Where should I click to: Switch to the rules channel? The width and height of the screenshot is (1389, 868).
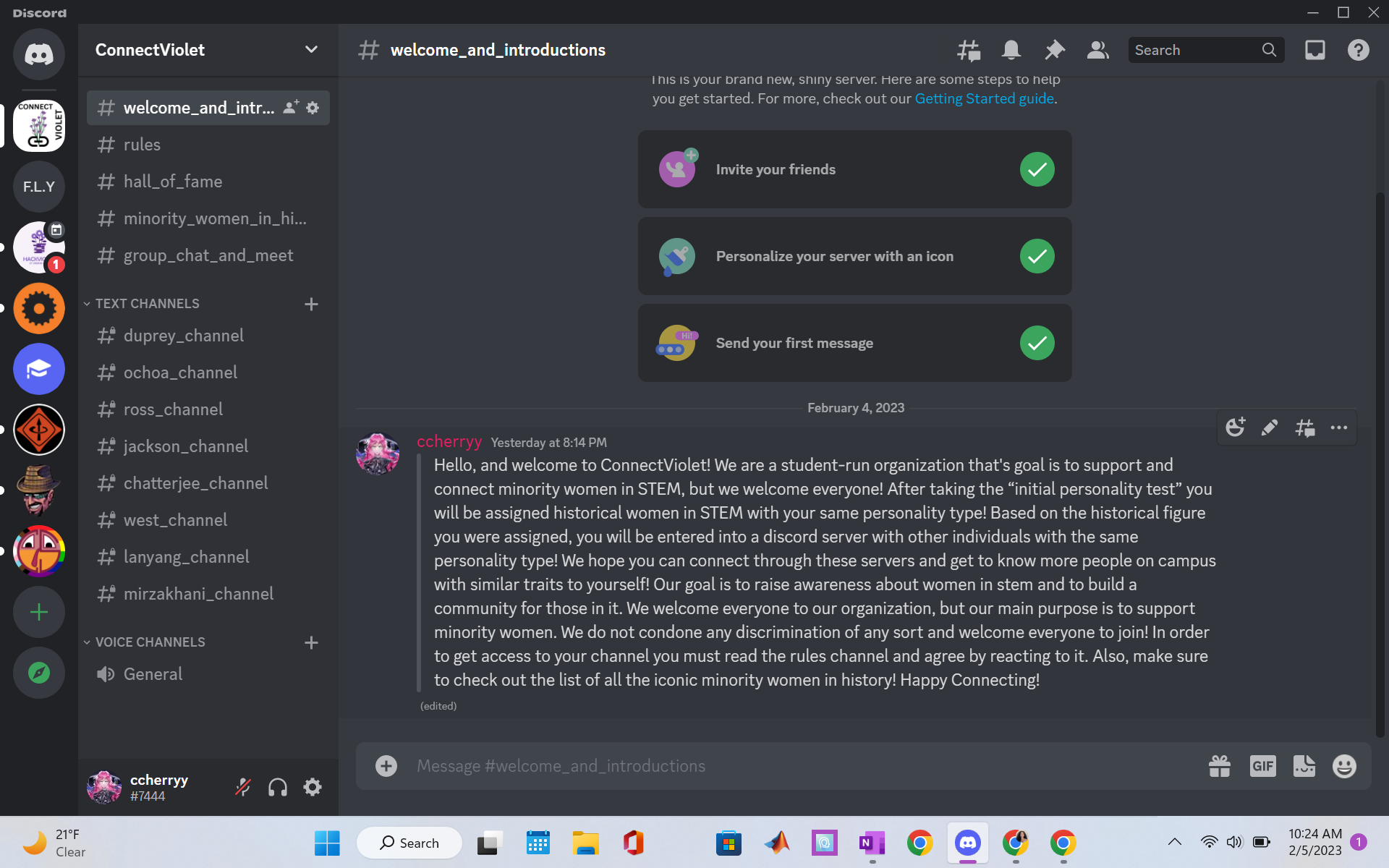click(208, 145)
